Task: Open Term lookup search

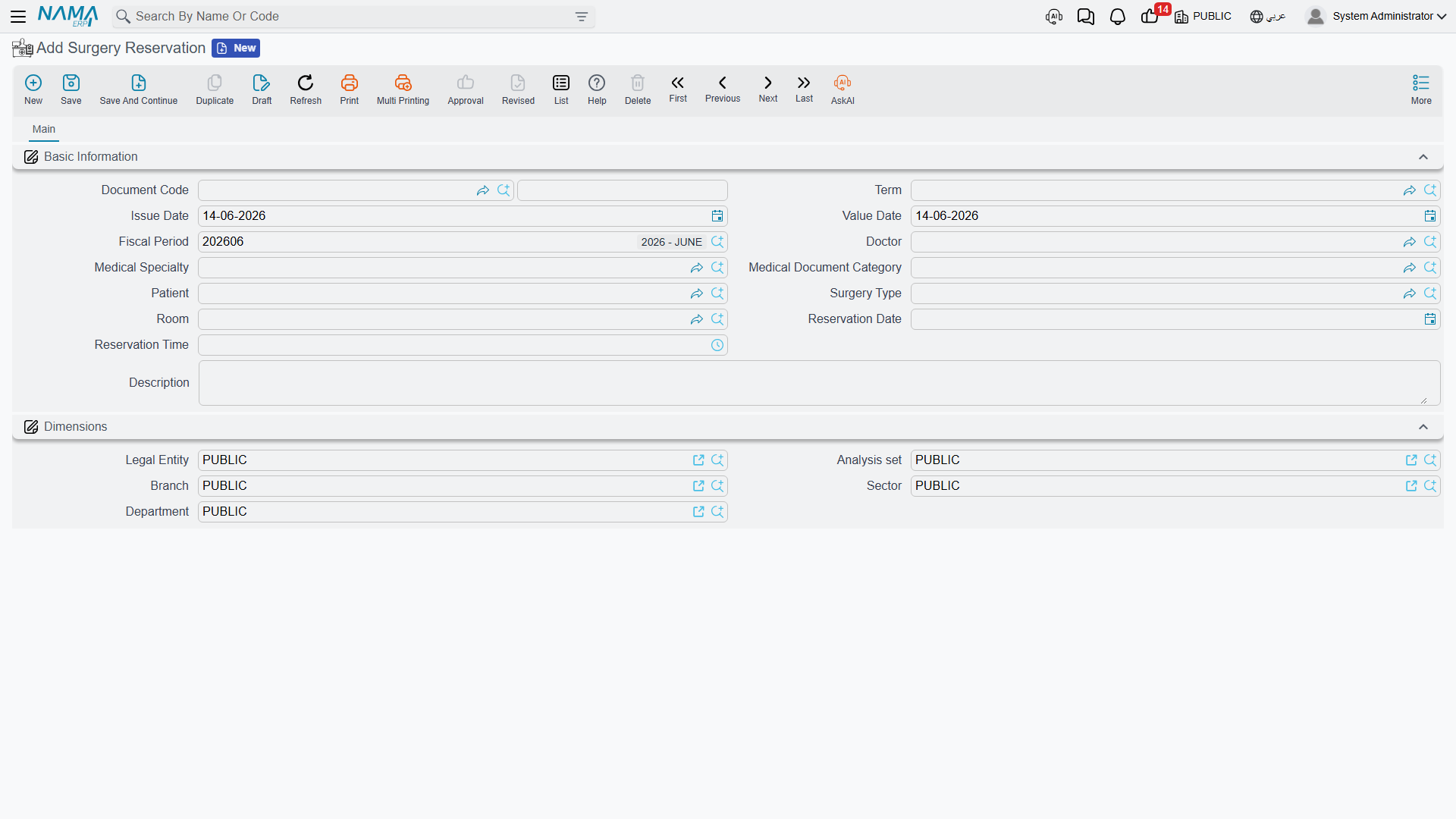Action: [x=1430, y=190]
